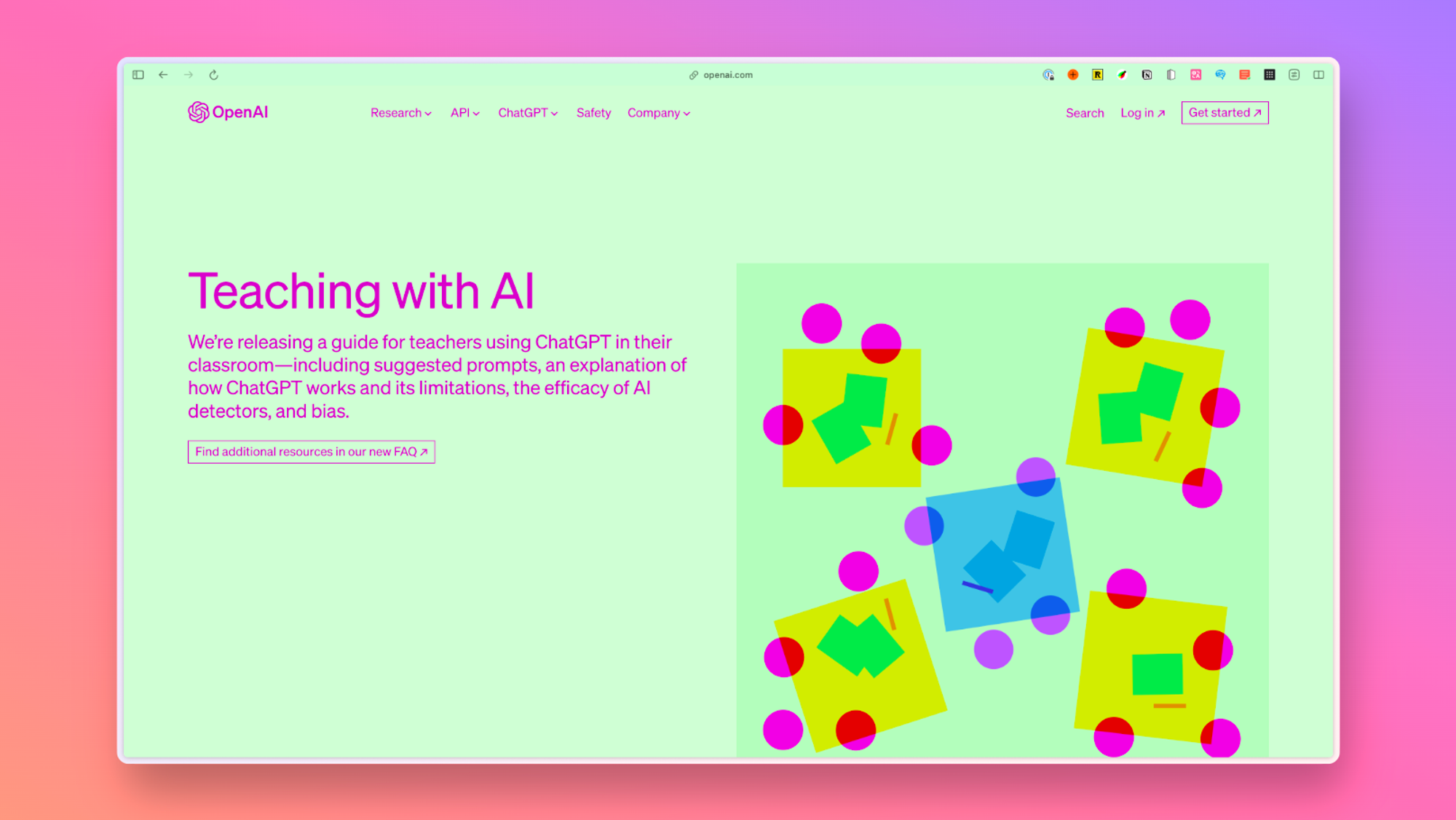Screen dimensions: 1456x820
Task: Open the Safety nav item
Action: click(593, 113)
